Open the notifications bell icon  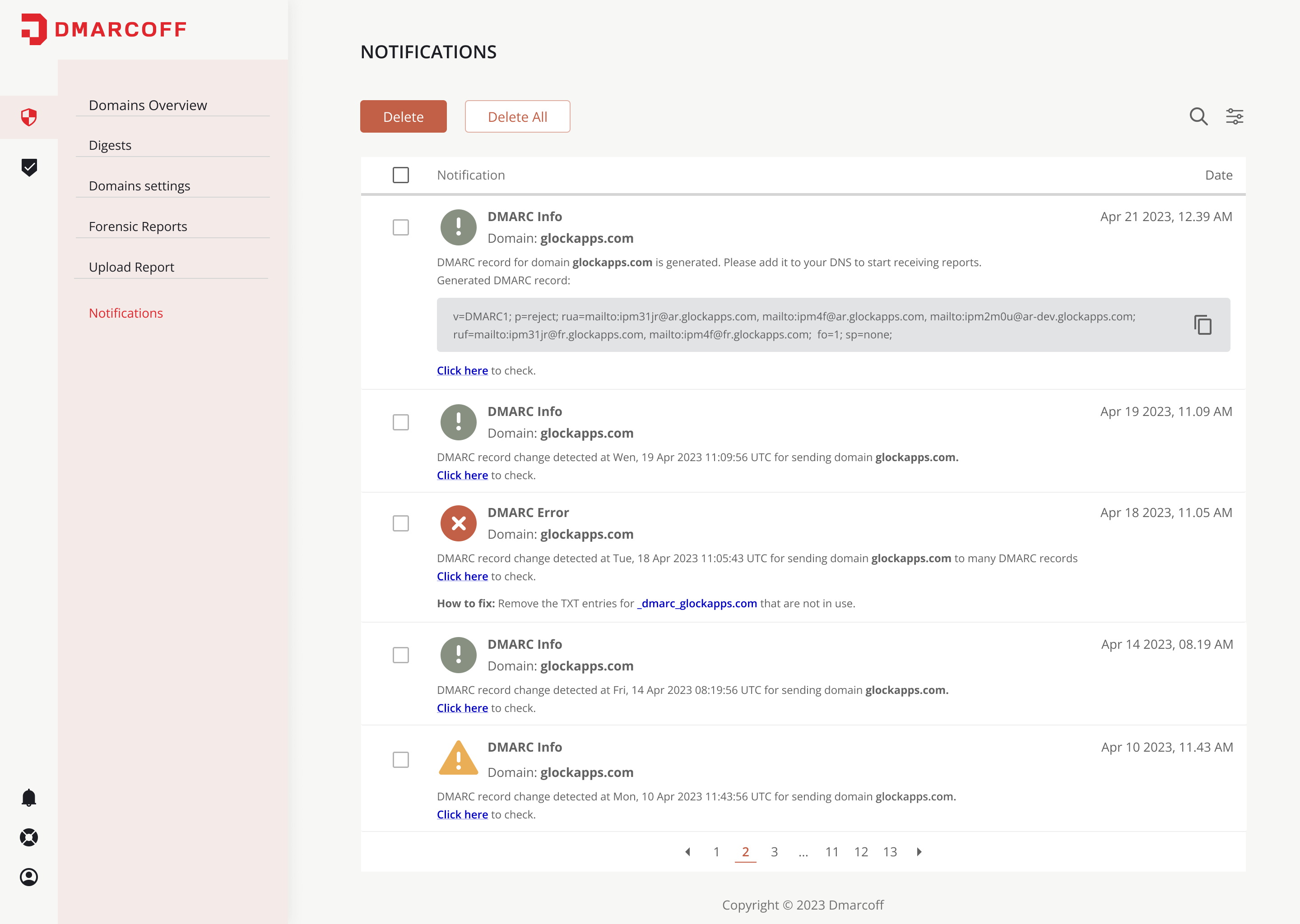[28, 797]
